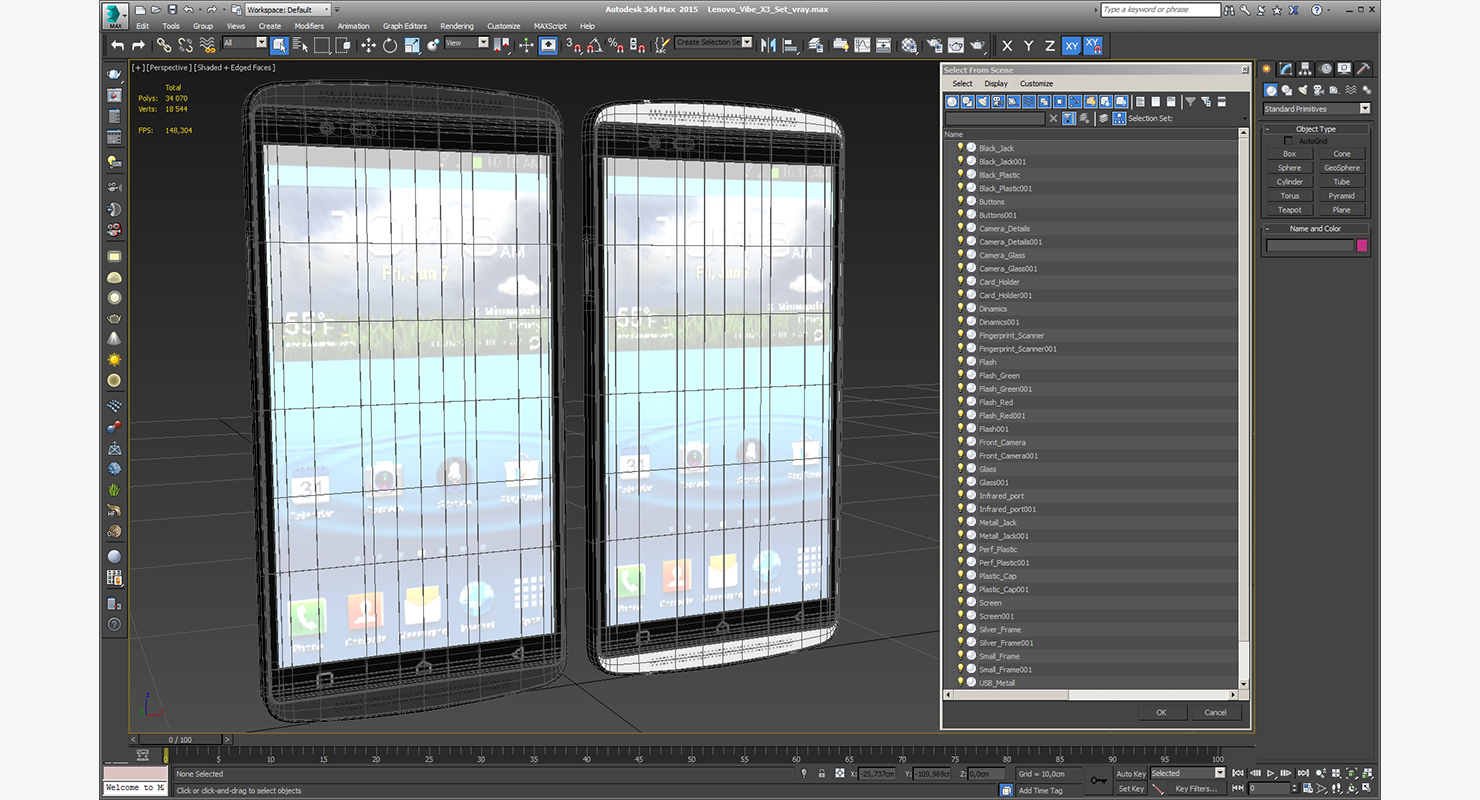Choose the Select and Rotate tool

point(389,45)
